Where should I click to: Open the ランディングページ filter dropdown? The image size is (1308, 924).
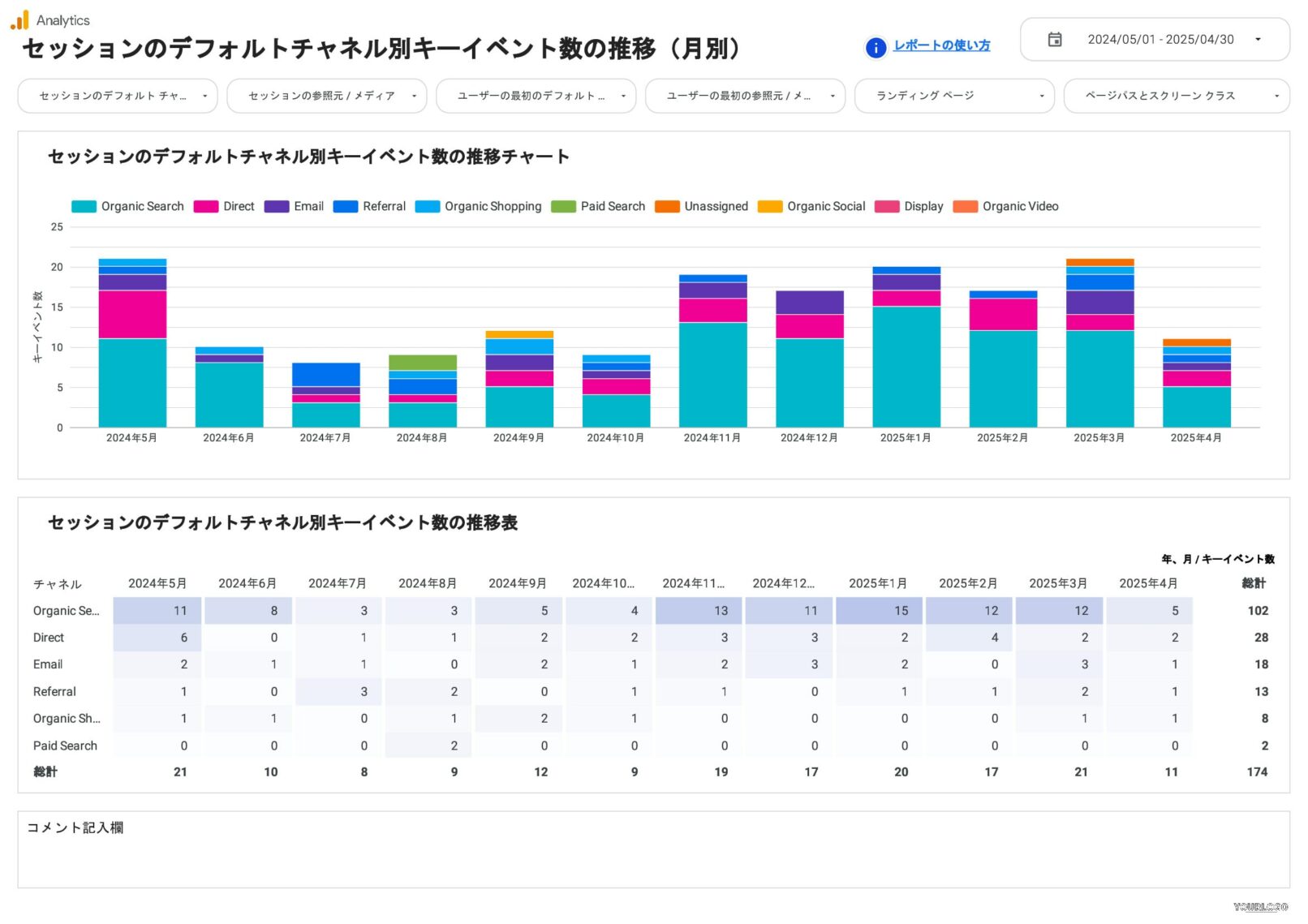pos(953,96)
